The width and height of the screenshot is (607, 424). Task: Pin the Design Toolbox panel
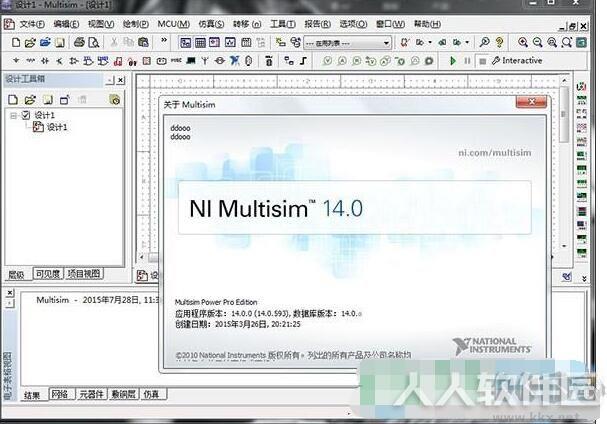tap(110, 80)
